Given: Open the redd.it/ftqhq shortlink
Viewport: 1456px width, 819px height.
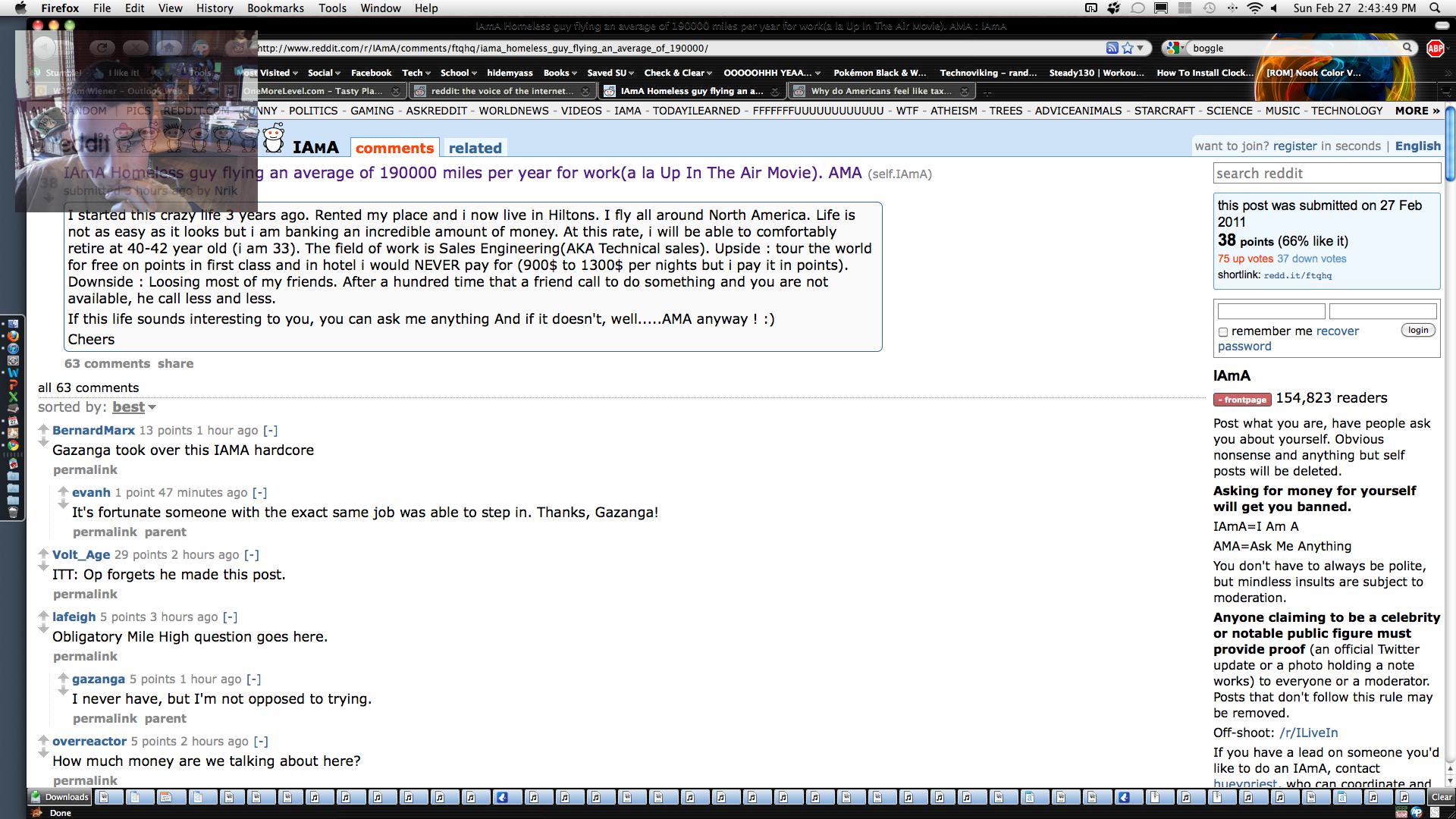Looking at the screenshot, I should [1298, 275].
